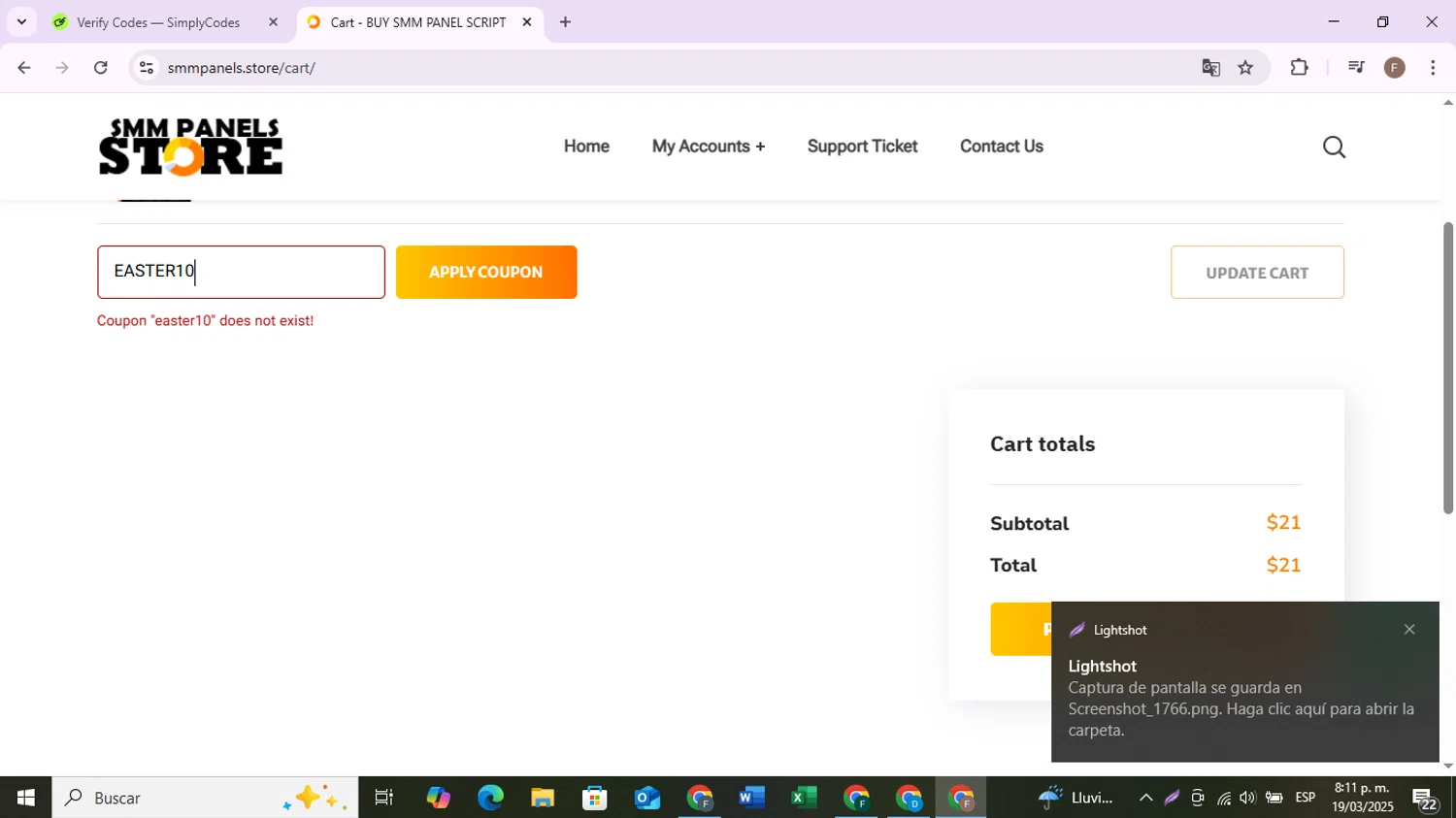This screenshot has width=1456, height=818.
Task: Go to Home in the site menu
Action: (586, 147)
